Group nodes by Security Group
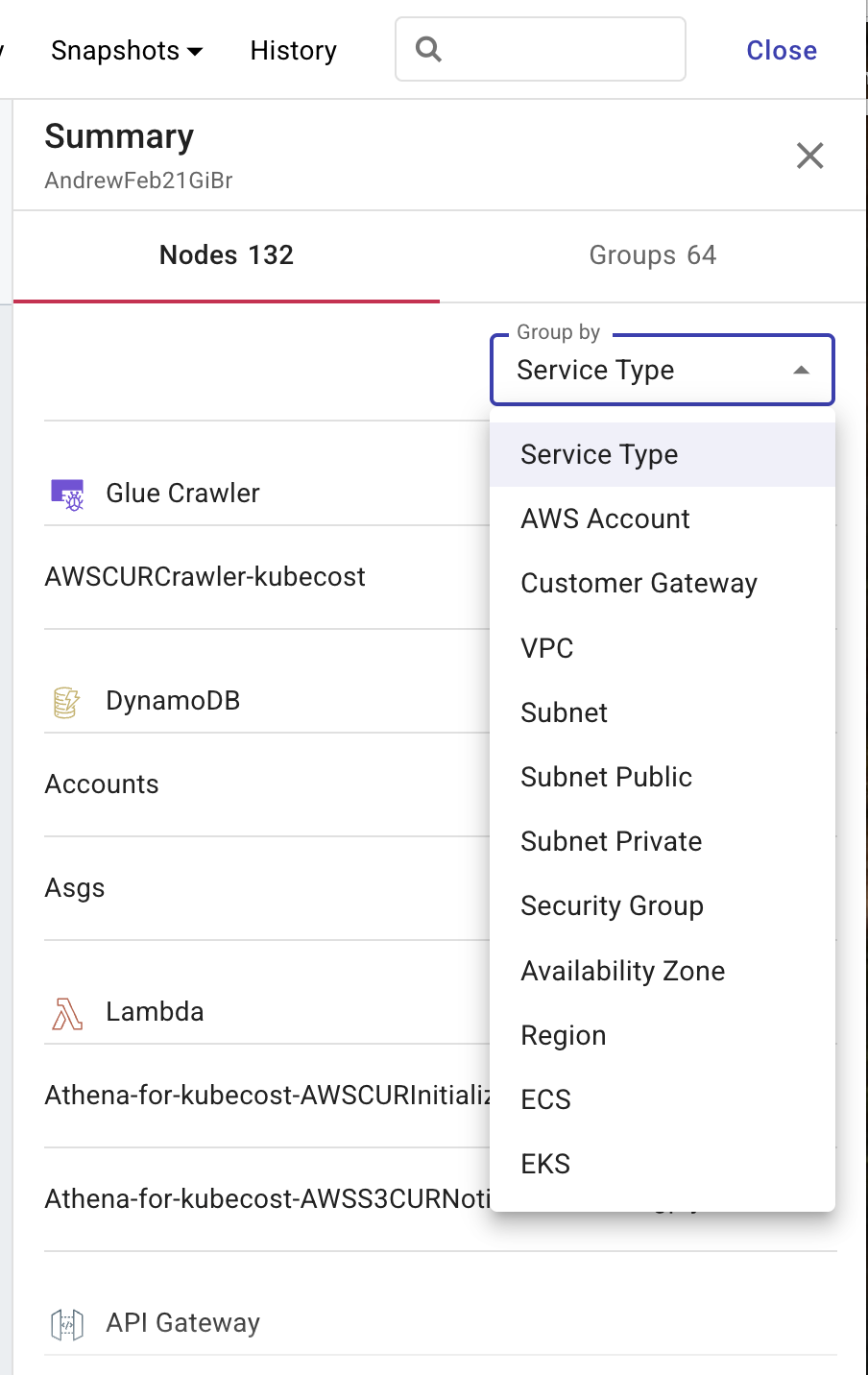Screen dimensions: 868x1375 [x=612, y=906]
